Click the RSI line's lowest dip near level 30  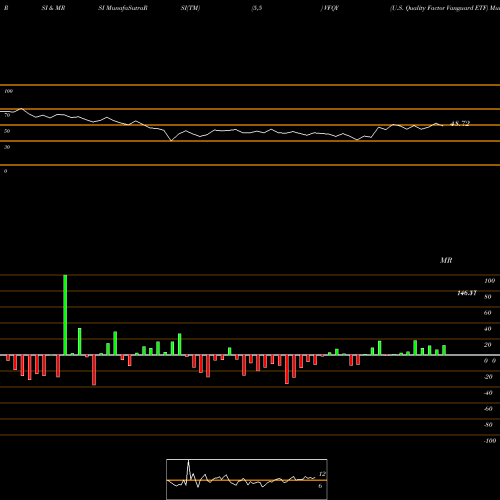(171, 140)
